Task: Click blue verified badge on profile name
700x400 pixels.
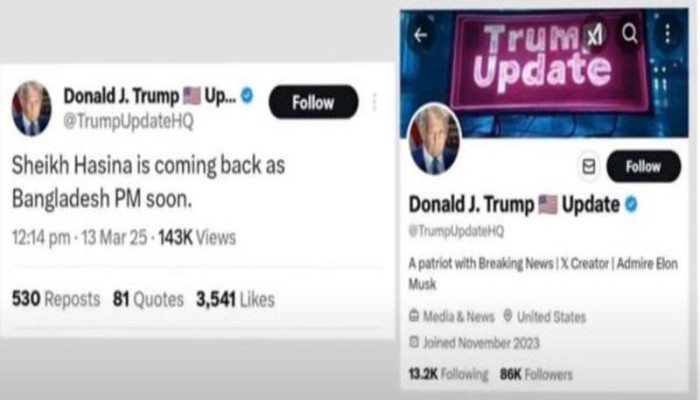Action: click(631, 204)
